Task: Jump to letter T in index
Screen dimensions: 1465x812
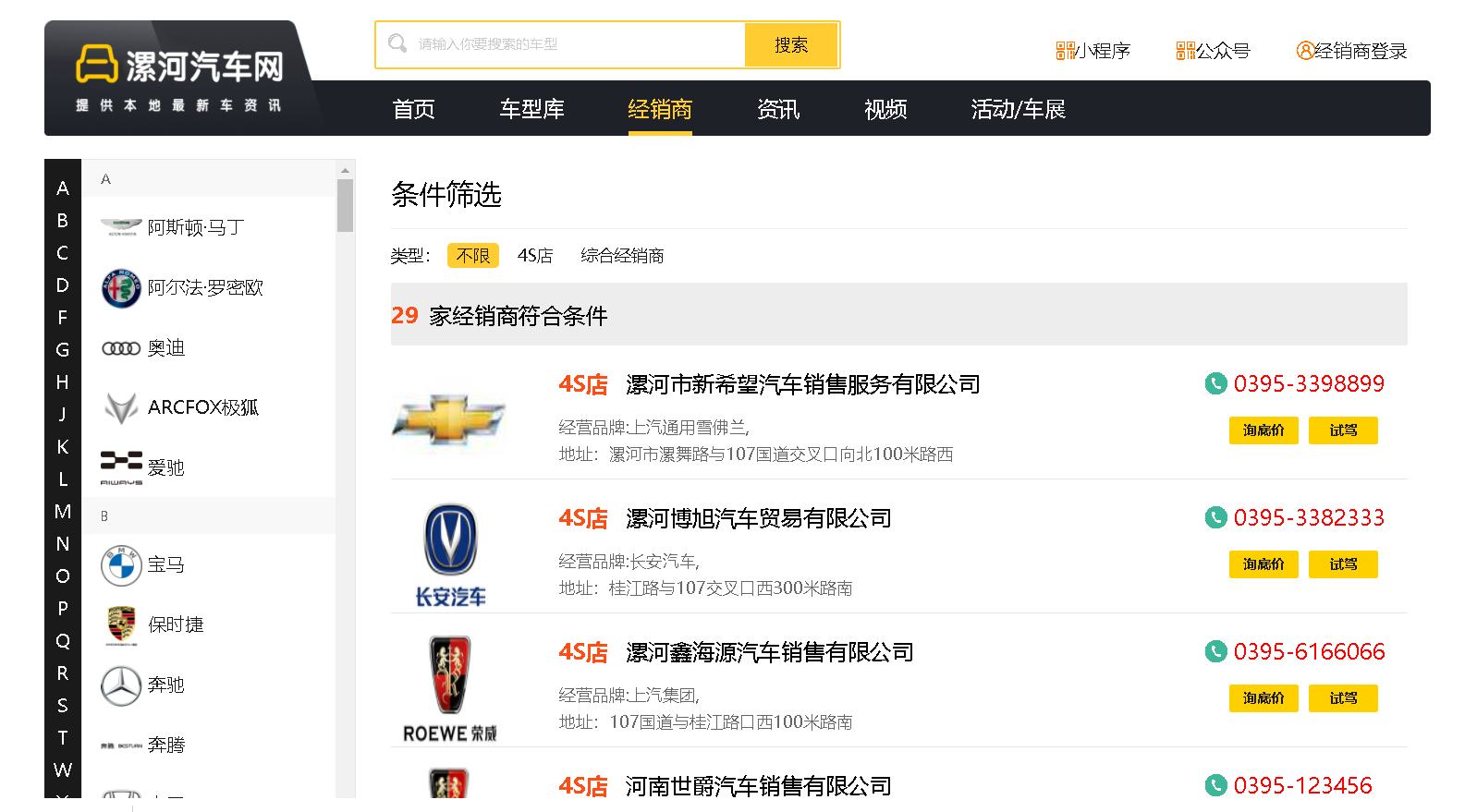Action: [x=63, y=738]
